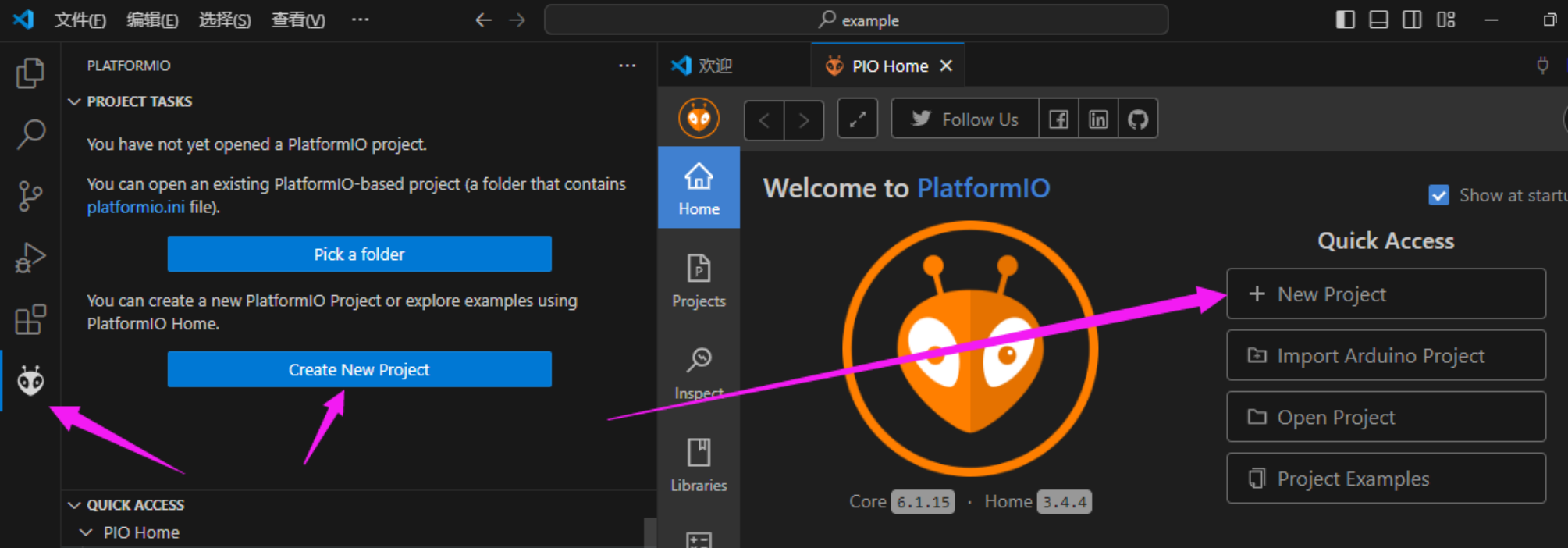Open the Search view in activity bar

(x=30, y=134)
